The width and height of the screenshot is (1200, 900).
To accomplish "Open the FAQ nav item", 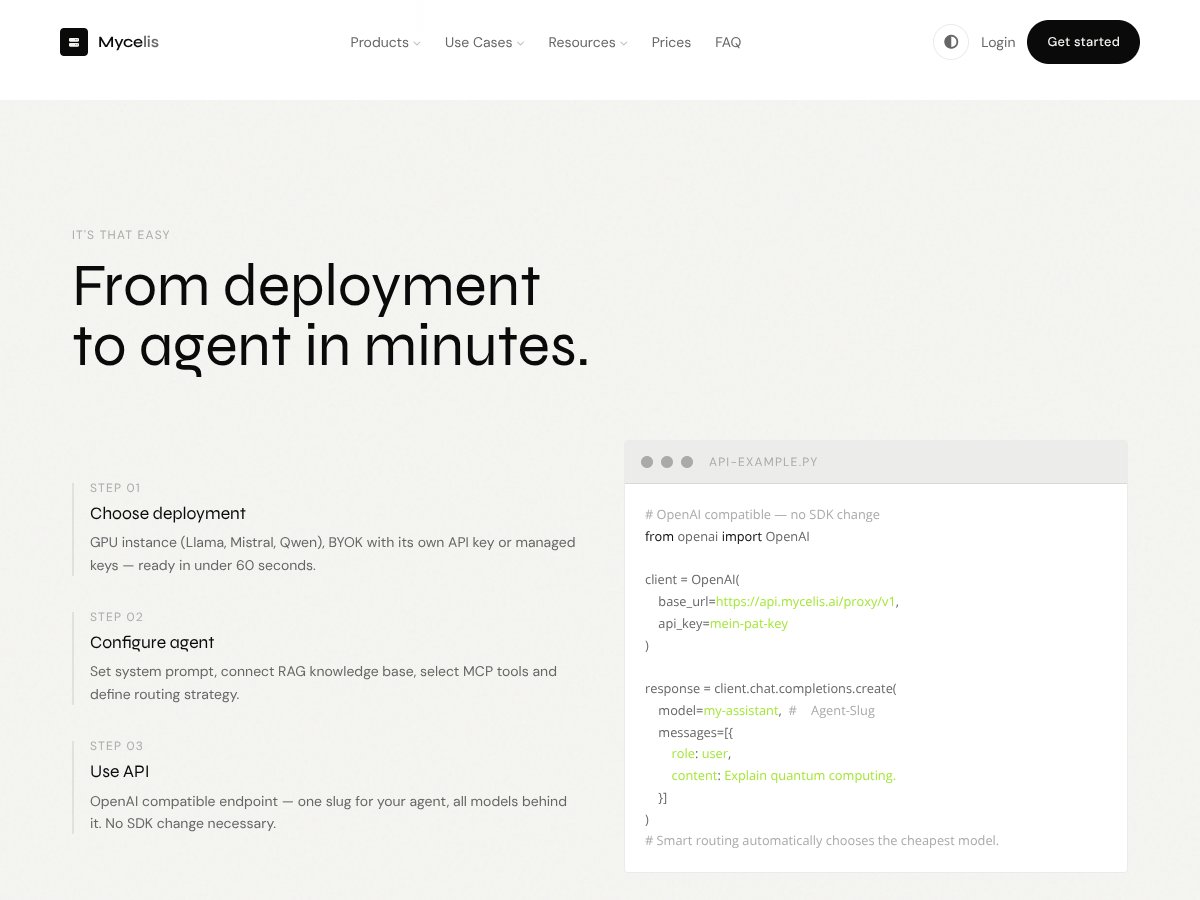I will 728,42.
